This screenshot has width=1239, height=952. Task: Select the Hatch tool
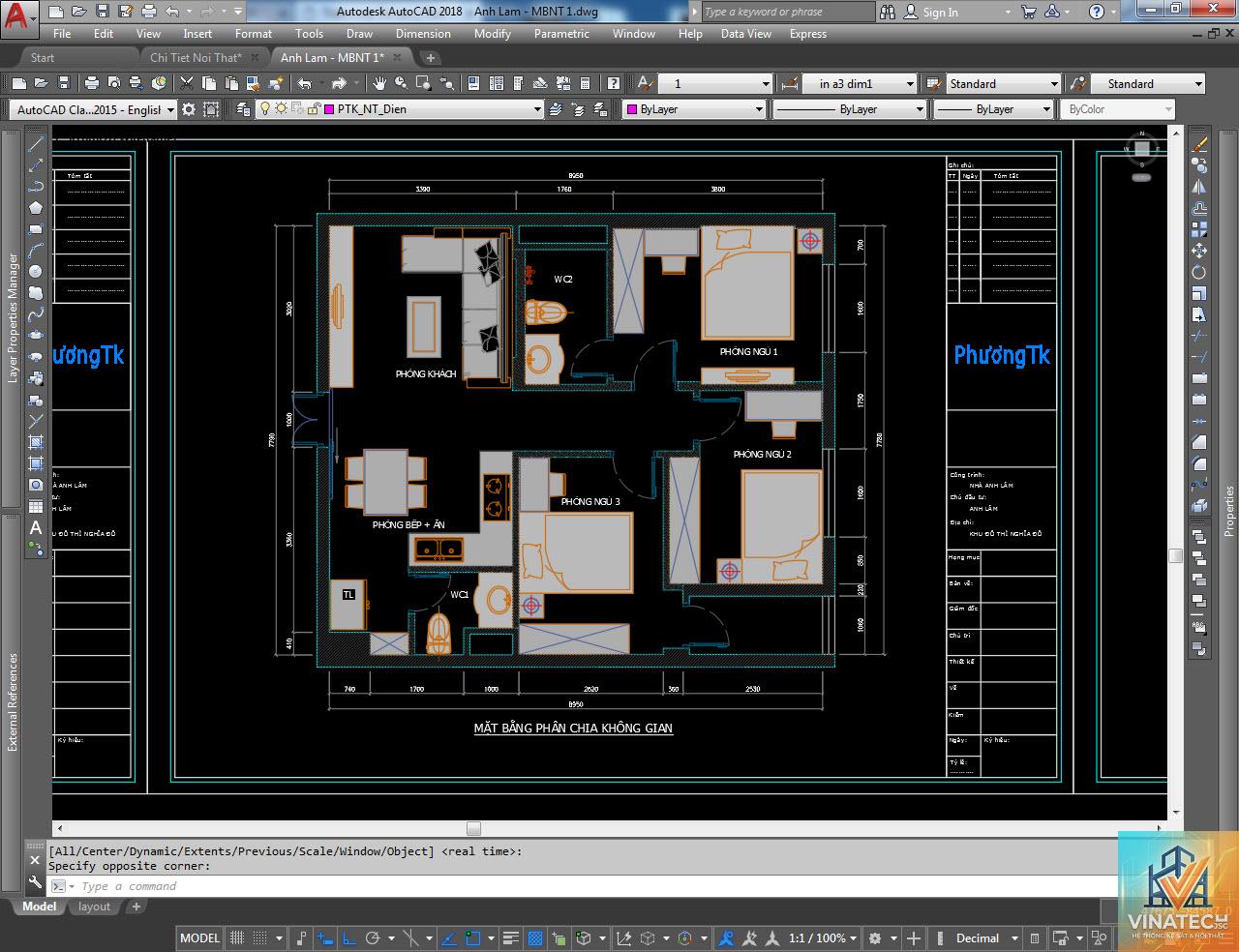36,442
